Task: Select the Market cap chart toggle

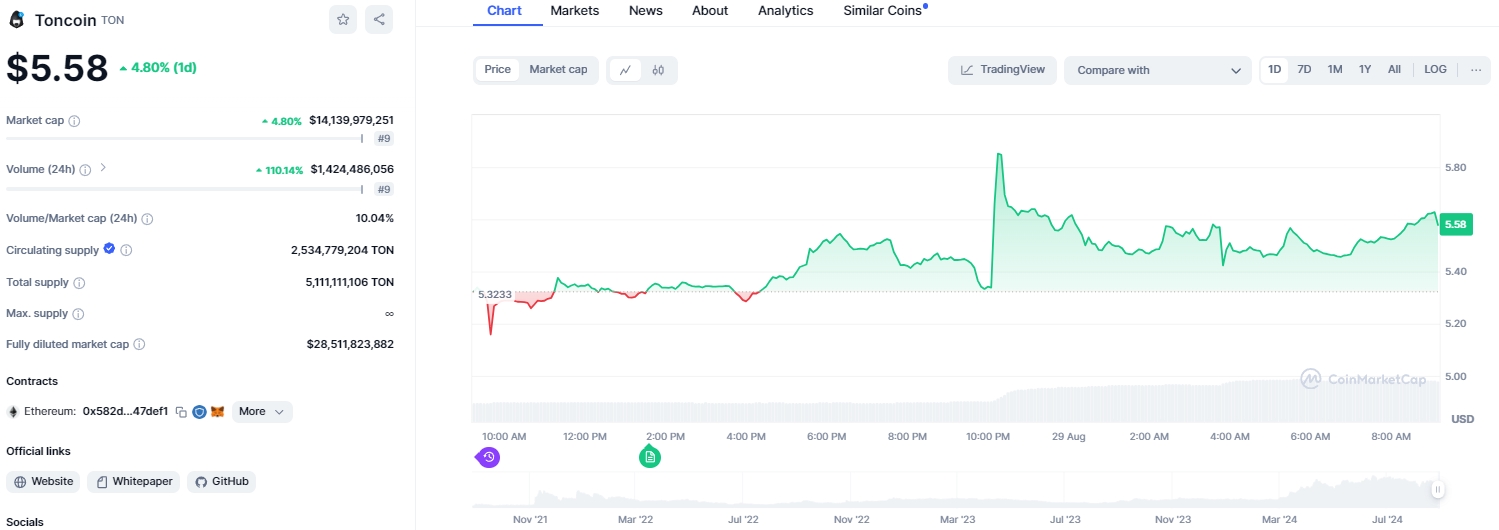Action: tap(558, 70)
